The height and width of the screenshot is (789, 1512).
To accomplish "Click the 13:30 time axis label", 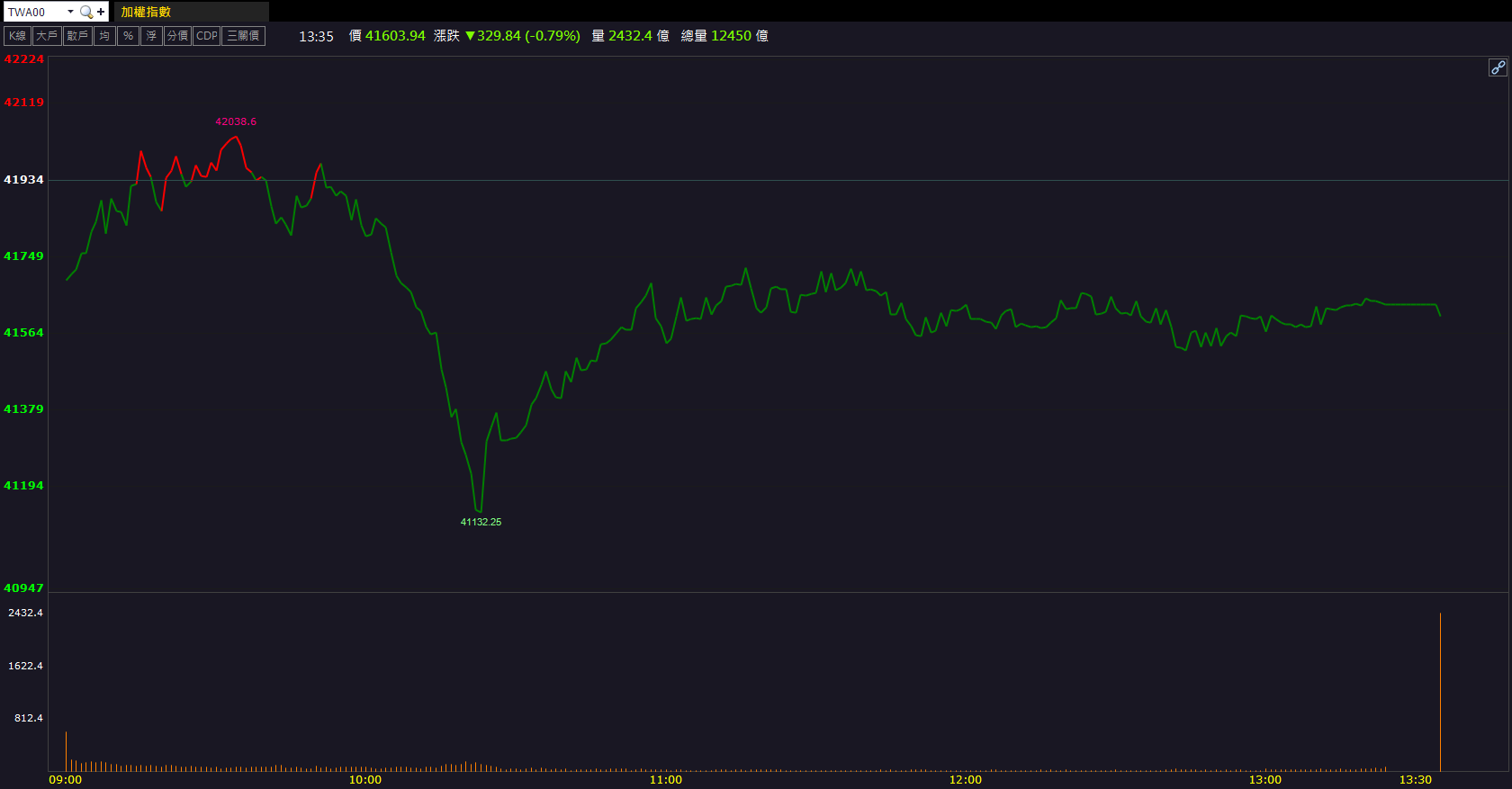I will pos(1415,780).
